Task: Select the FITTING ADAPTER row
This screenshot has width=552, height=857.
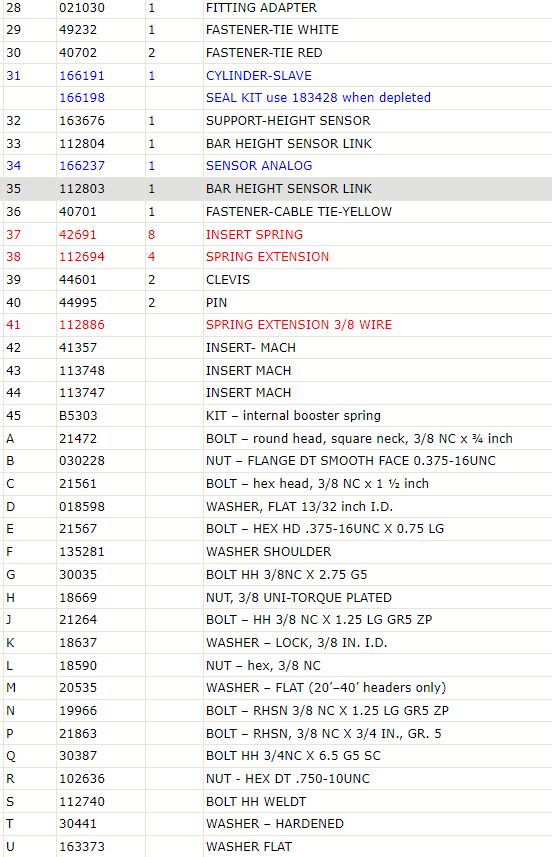Action: [x=276, y=8]
